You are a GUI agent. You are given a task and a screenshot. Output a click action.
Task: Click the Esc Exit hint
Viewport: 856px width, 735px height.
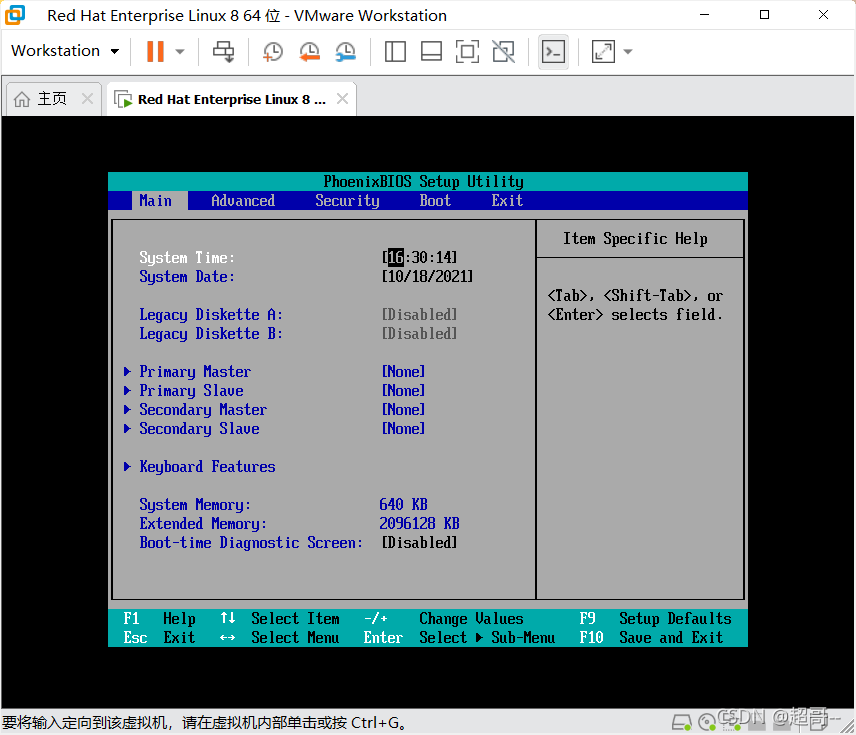point(159,638)
